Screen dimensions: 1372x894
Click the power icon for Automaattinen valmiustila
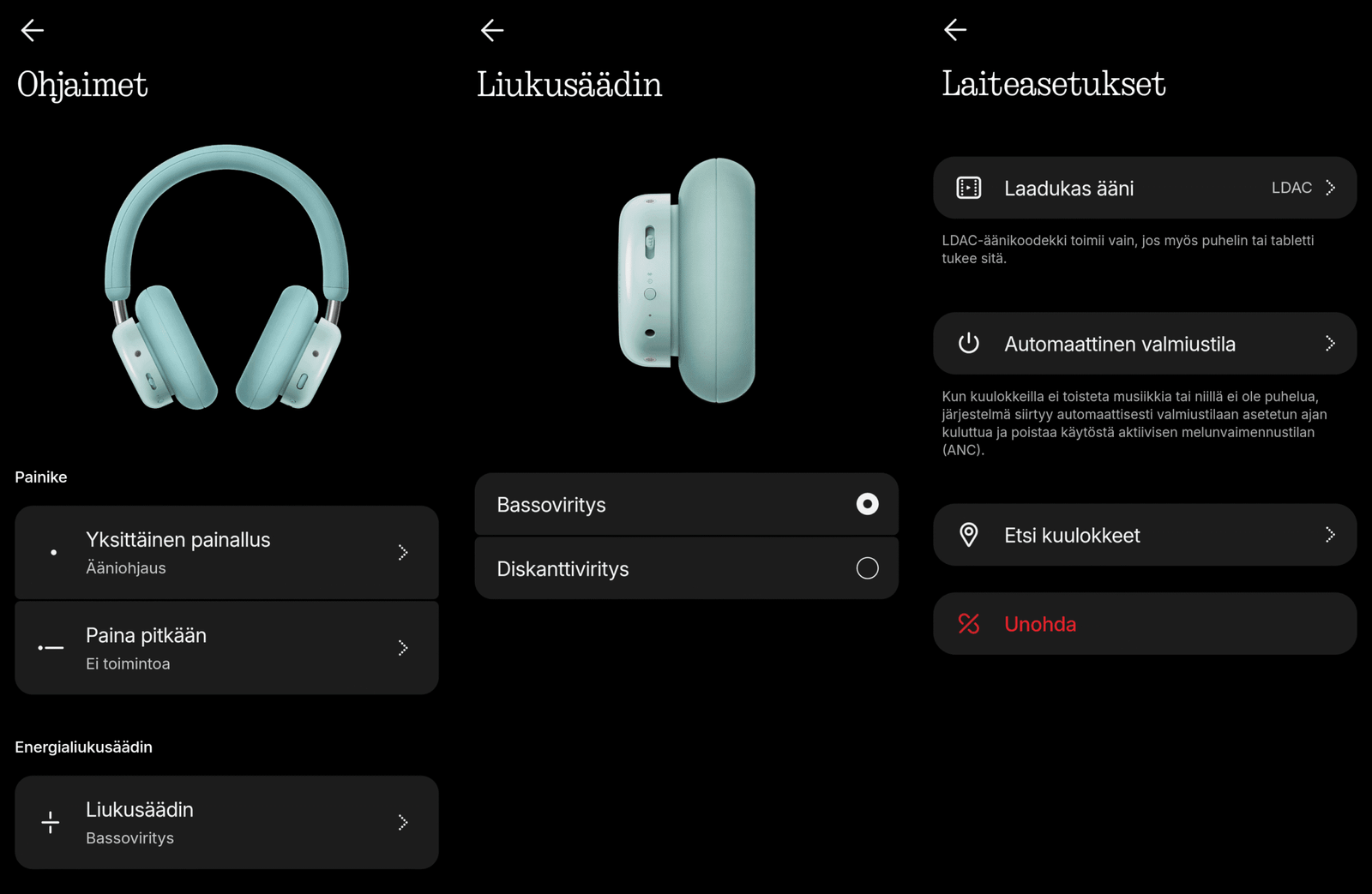969,344
